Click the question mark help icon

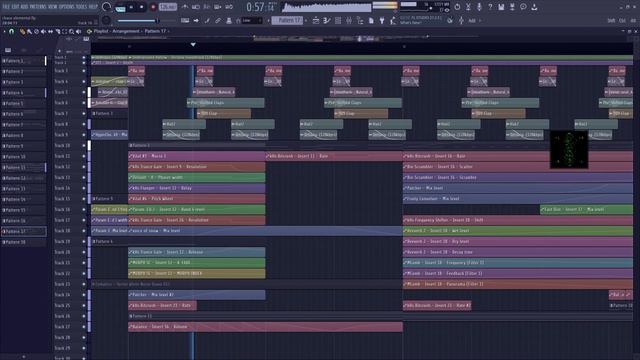(x=490, y=7)
